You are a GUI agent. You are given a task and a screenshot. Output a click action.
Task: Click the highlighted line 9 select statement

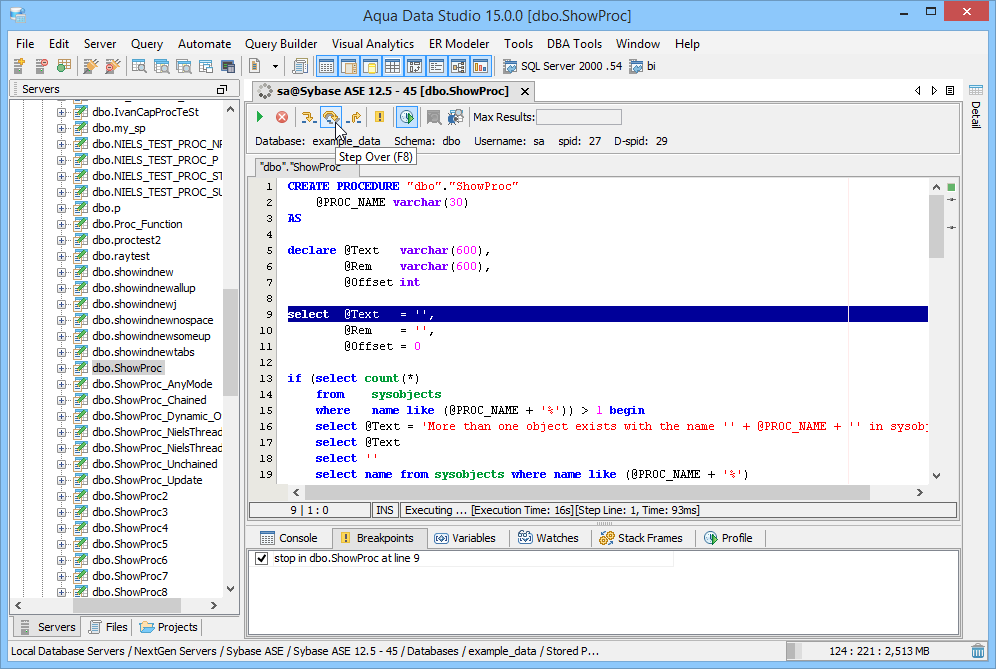pos(607,314)
